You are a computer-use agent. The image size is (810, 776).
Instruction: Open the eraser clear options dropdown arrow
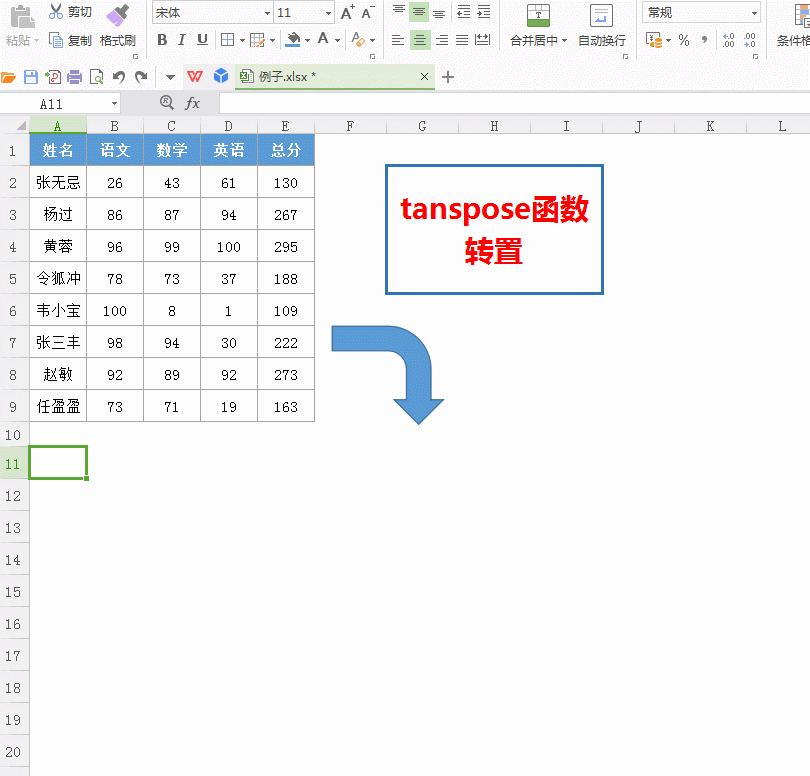tap(372, 40)
